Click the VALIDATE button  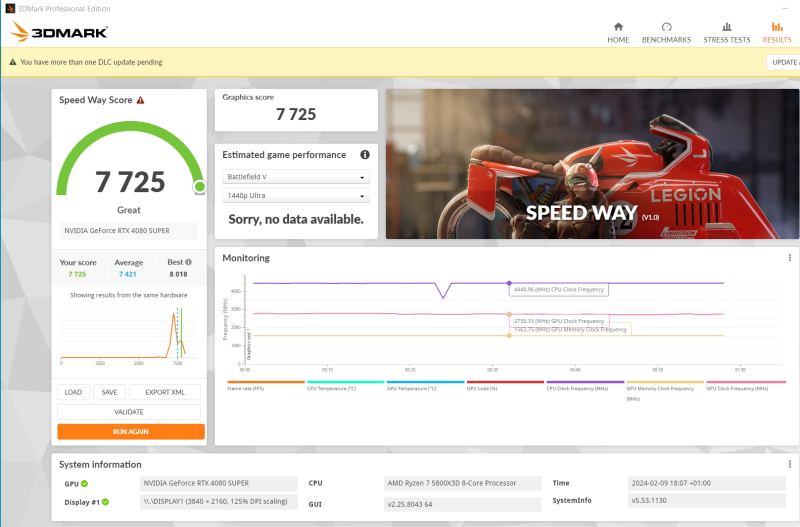tap(129, 412)
